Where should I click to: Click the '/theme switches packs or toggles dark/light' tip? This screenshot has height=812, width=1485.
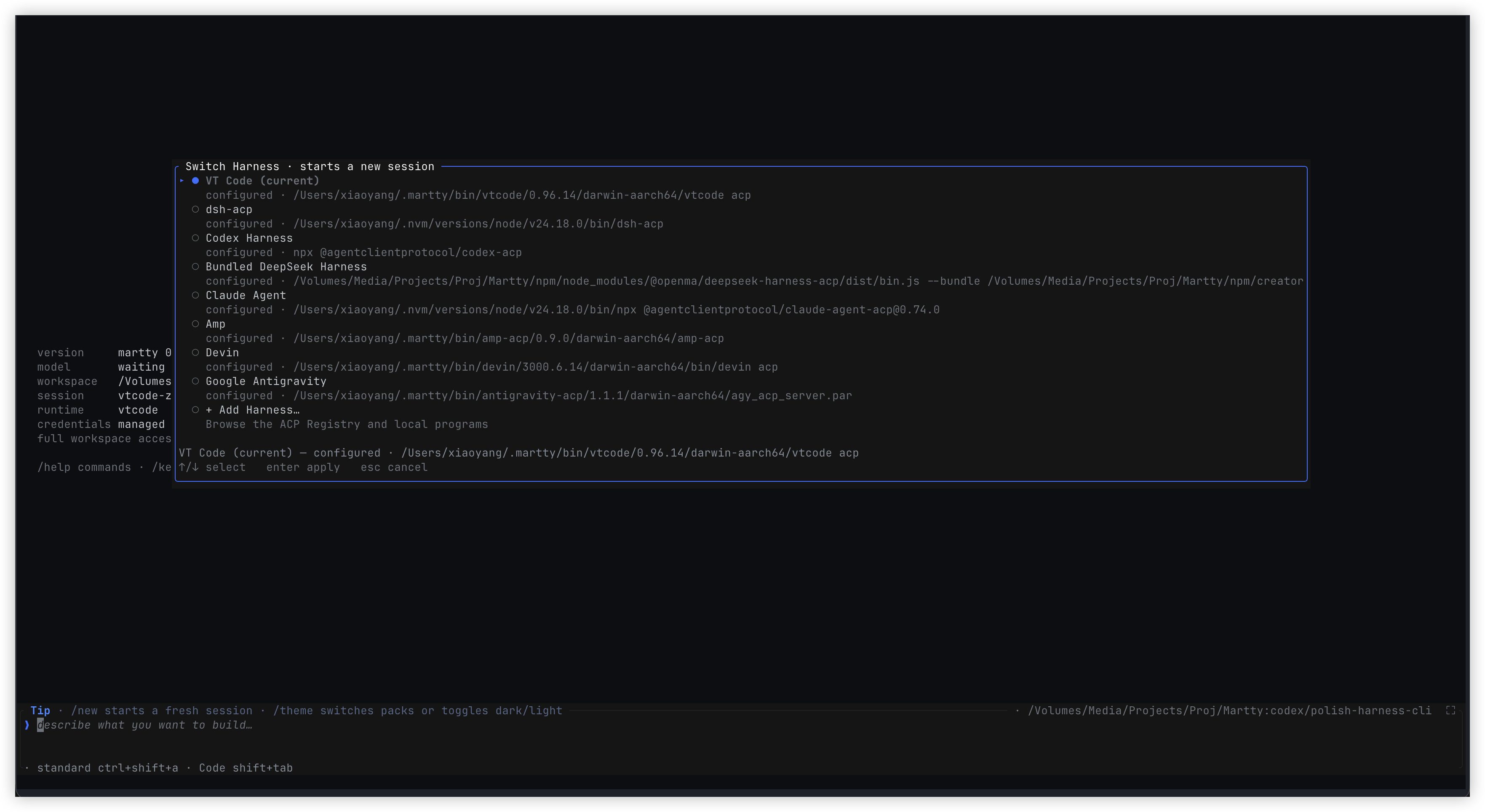pos(418,710)
